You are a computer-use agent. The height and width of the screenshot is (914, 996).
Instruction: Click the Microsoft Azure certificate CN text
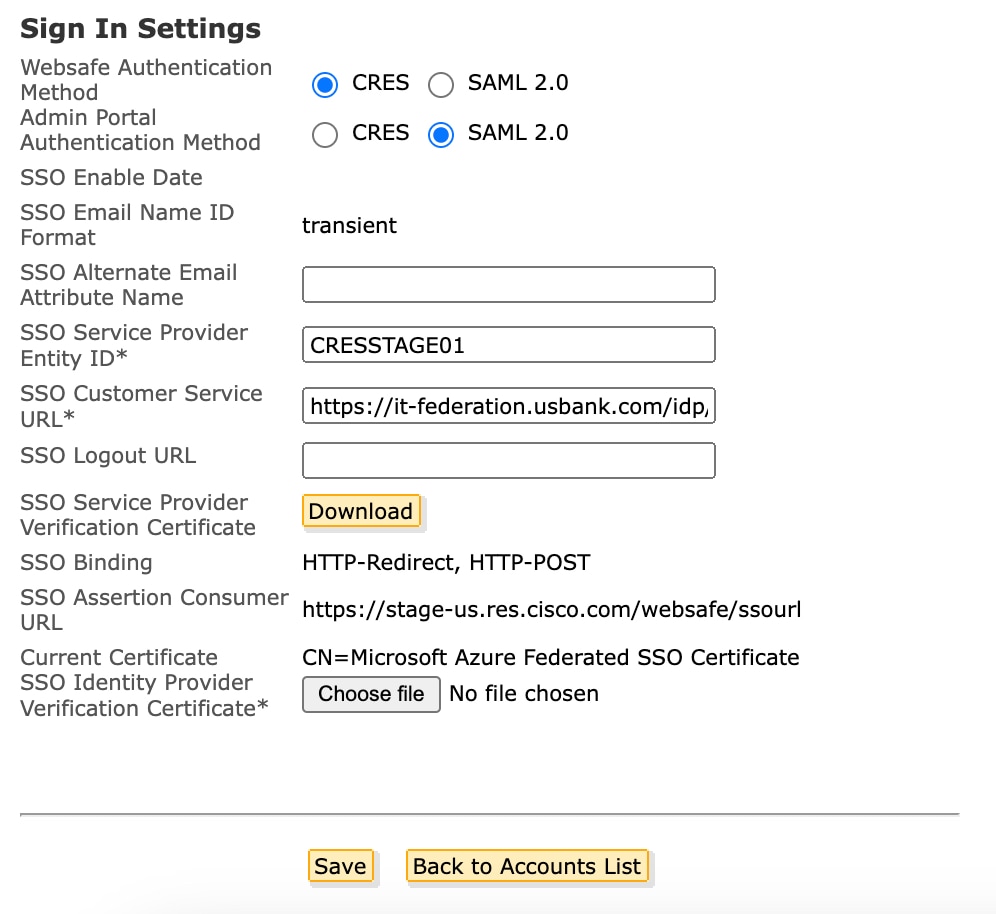tap(551, 657)
